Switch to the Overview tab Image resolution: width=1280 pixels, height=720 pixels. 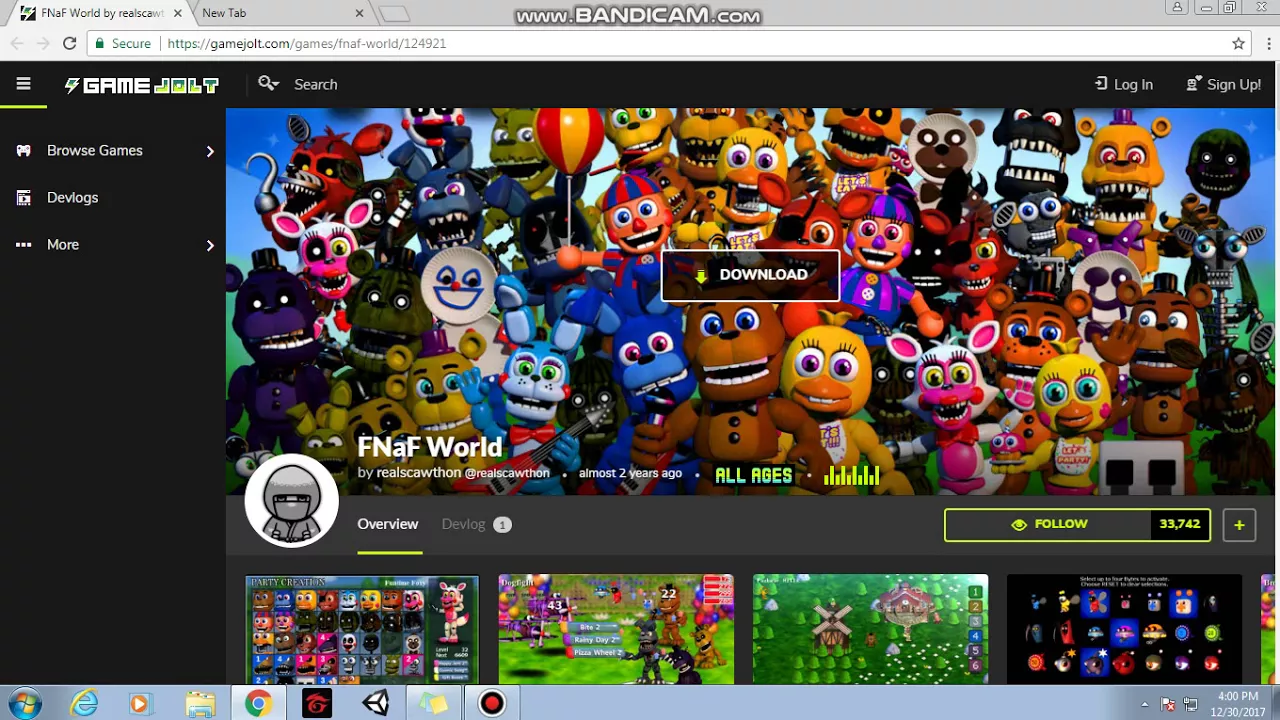pyautogui.click(x=388, y=524)
